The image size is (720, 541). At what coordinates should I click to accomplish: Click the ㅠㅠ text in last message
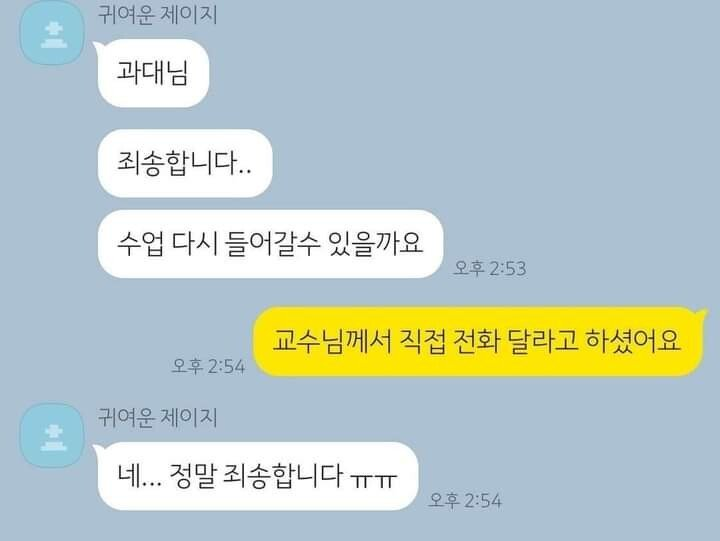373,479
